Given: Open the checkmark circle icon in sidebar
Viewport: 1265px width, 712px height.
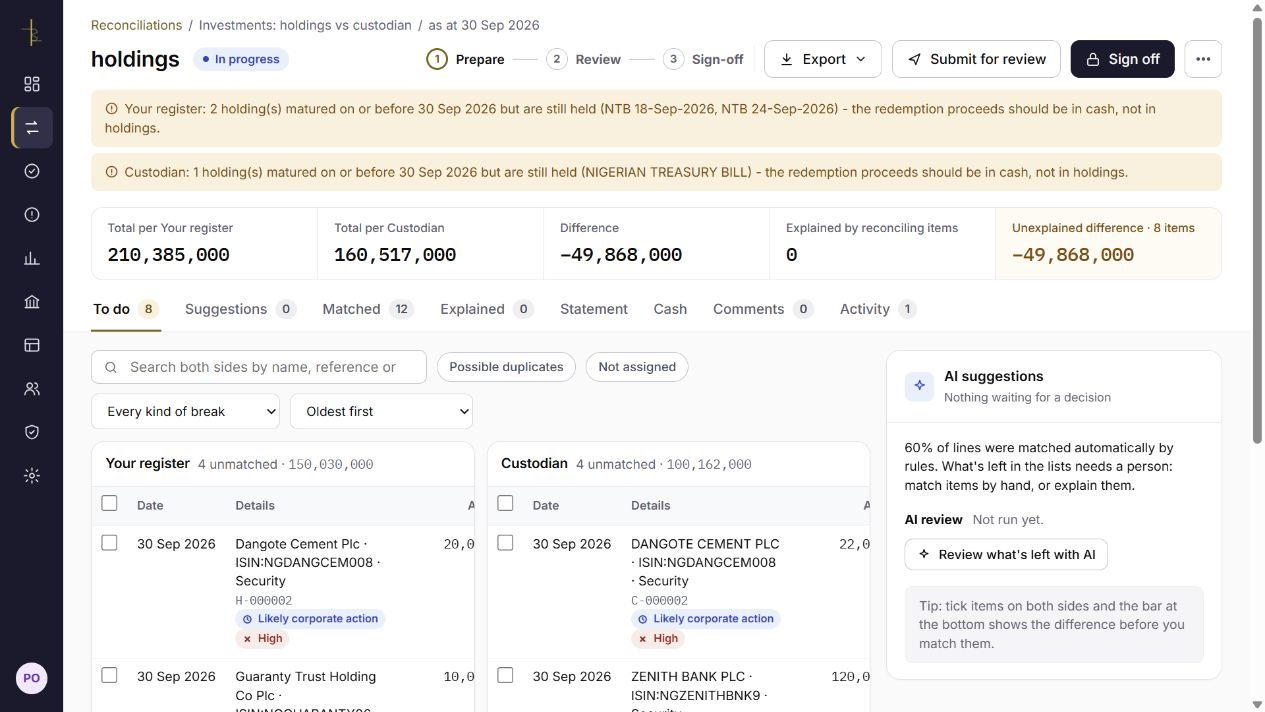Looking at the screenshot, I should coord(32,171).
